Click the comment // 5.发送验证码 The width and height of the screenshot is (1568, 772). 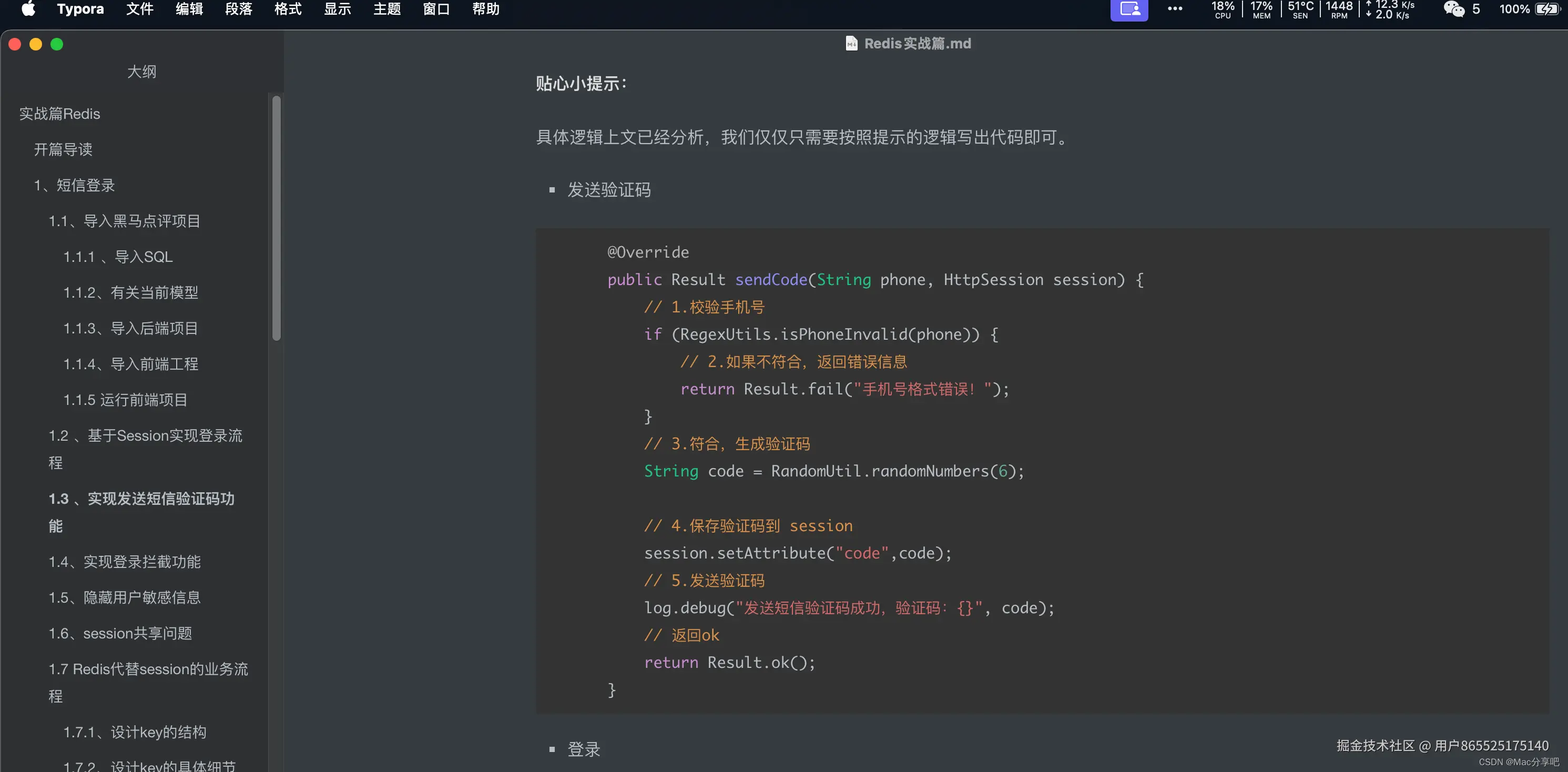(x=704, y=581)
